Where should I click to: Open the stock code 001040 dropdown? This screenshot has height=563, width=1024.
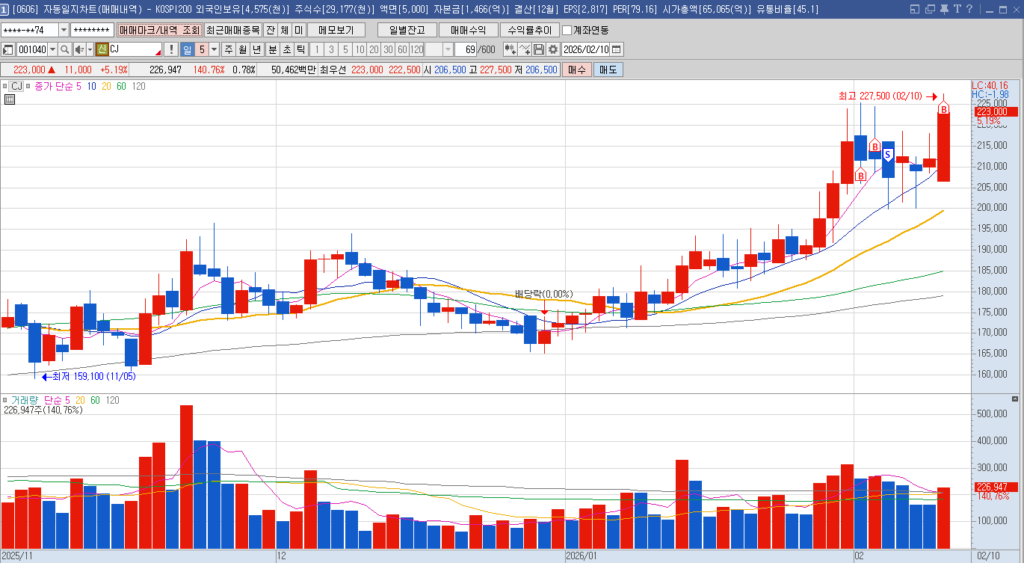click(53, 49)
